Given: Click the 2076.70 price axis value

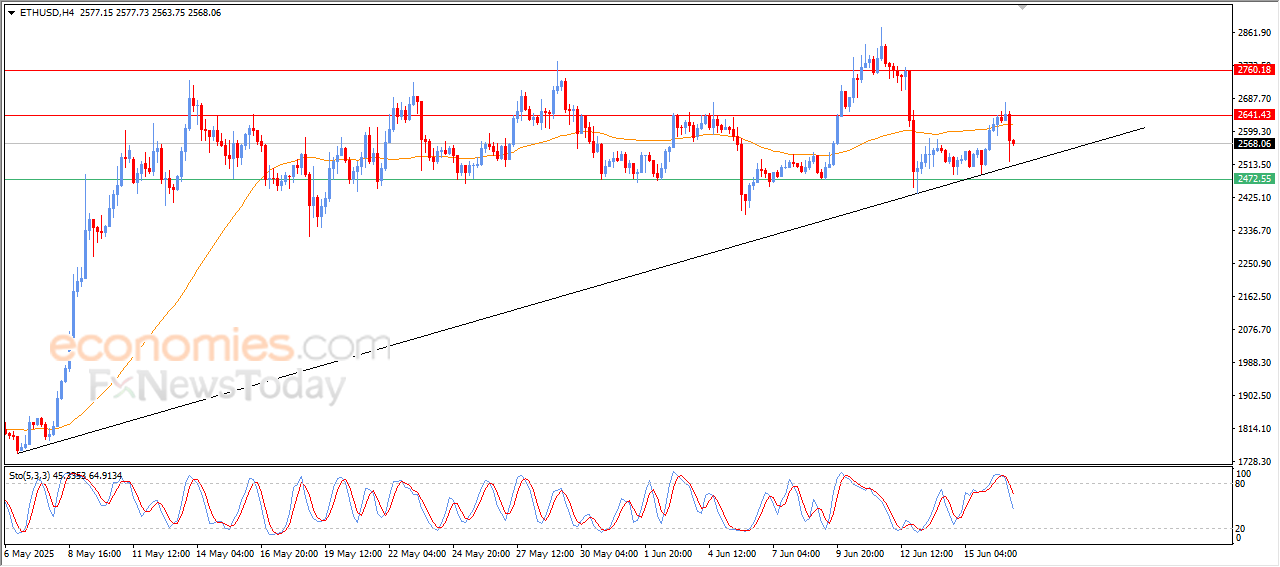Looking at the screenshot, I should click(x=1254, y=330).
